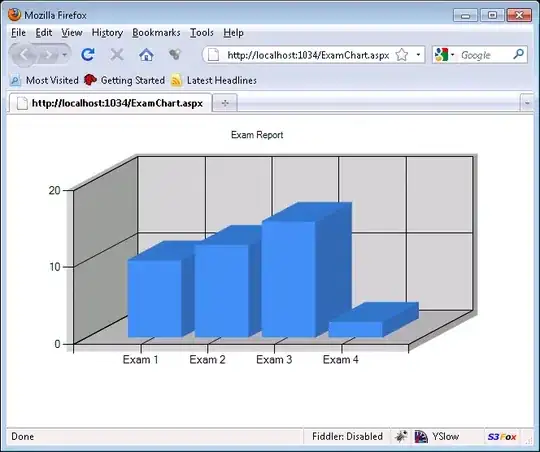The height and width of the screenshot is (452, 540).
Task: Open the Bookmarks menu
Action: coord(156,33)
